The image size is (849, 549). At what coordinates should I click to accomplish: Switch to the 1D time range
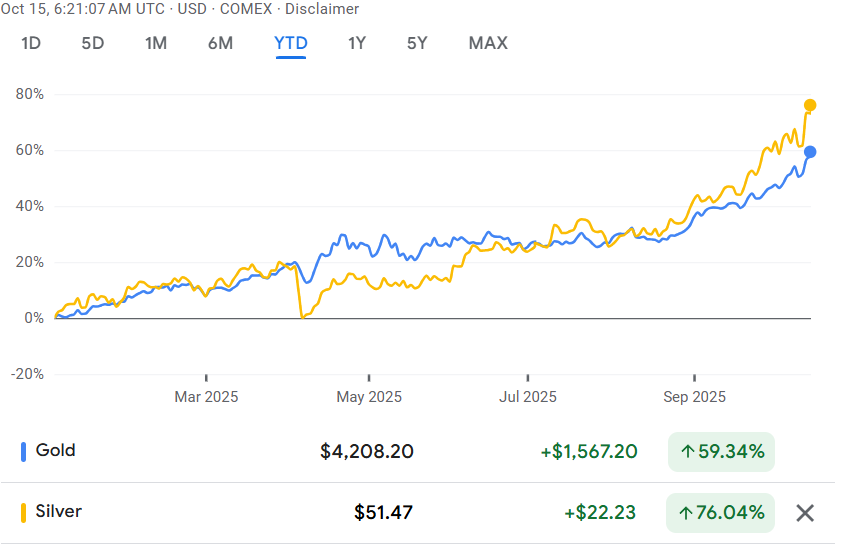point(31,43)
